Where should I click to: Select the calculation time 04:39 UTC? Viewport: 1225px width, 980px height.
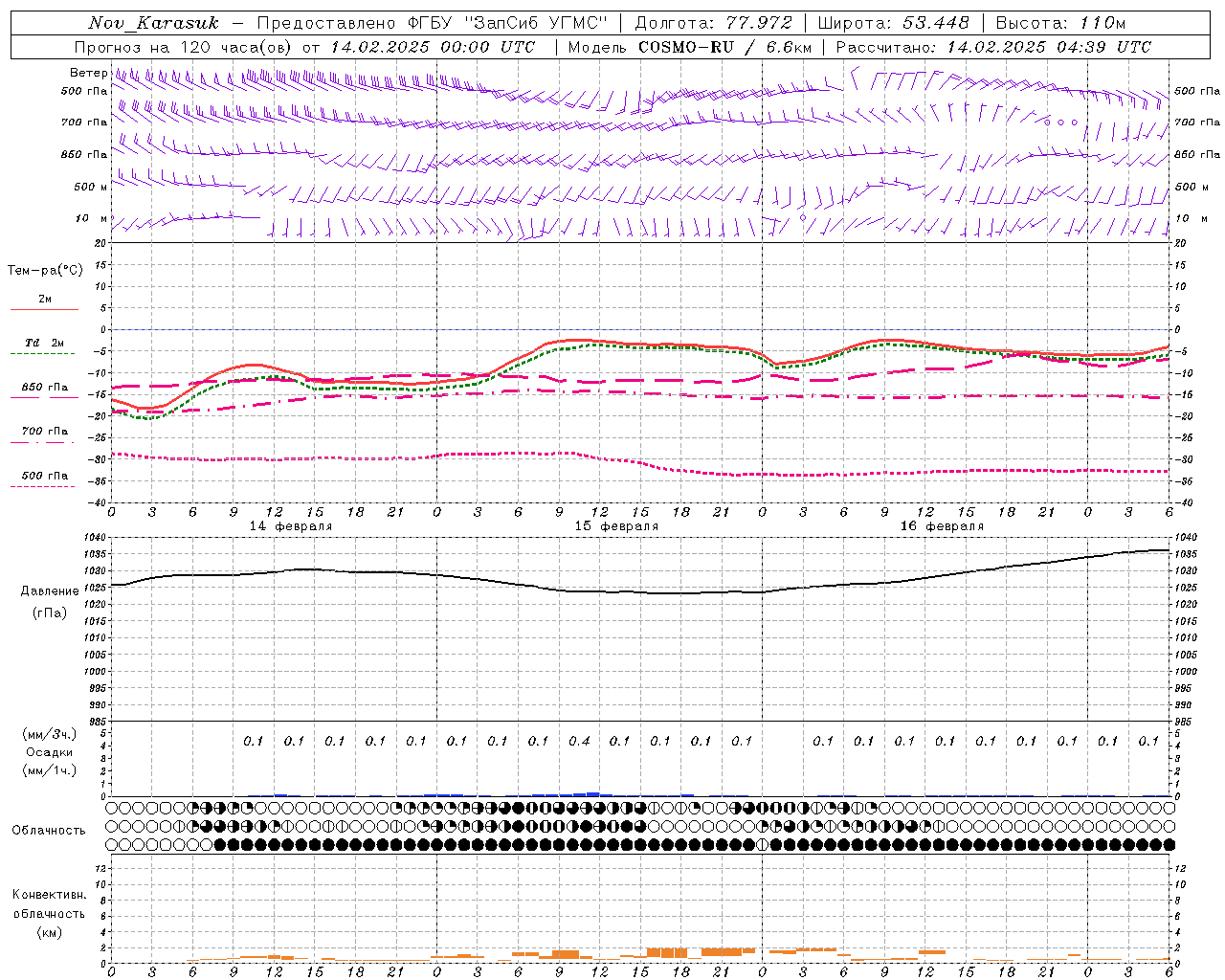pos(1102,47)
